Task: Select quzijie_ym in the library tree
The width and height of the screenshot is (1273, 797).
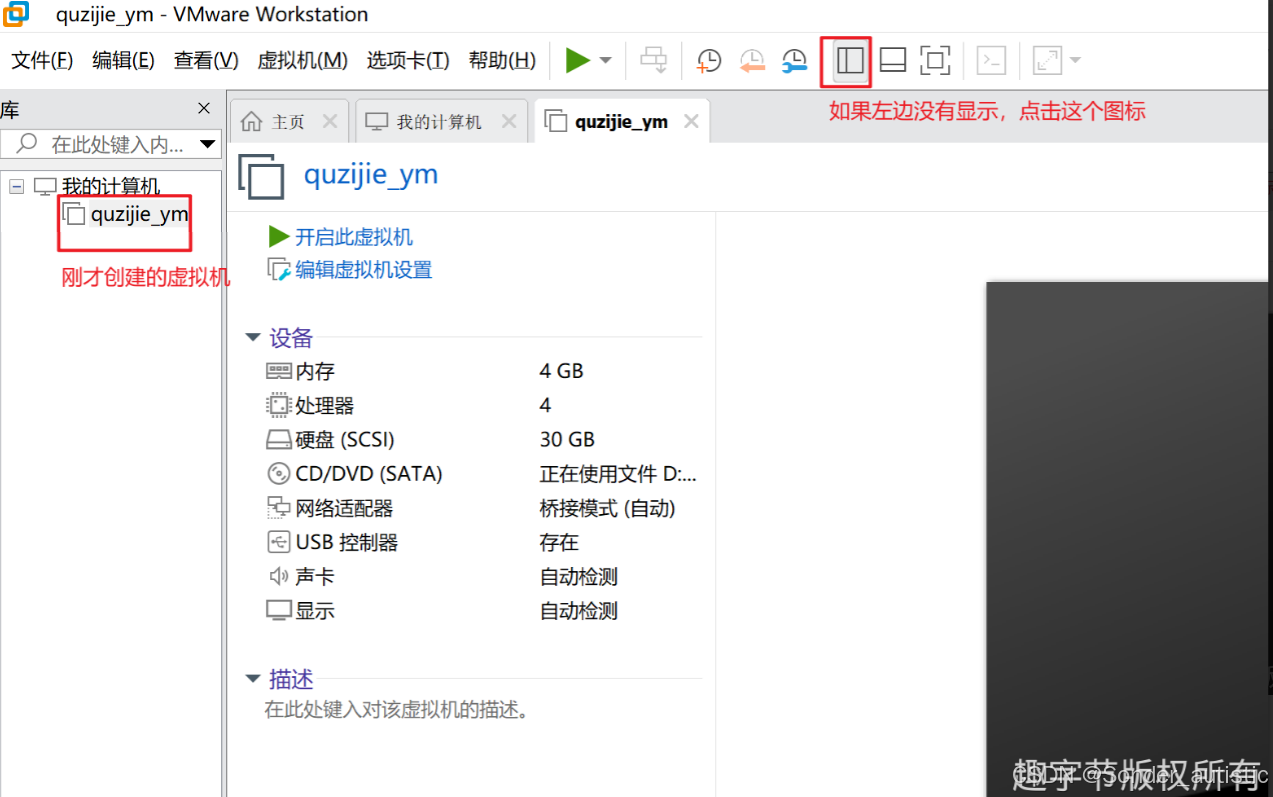Action: pos(139,213)
